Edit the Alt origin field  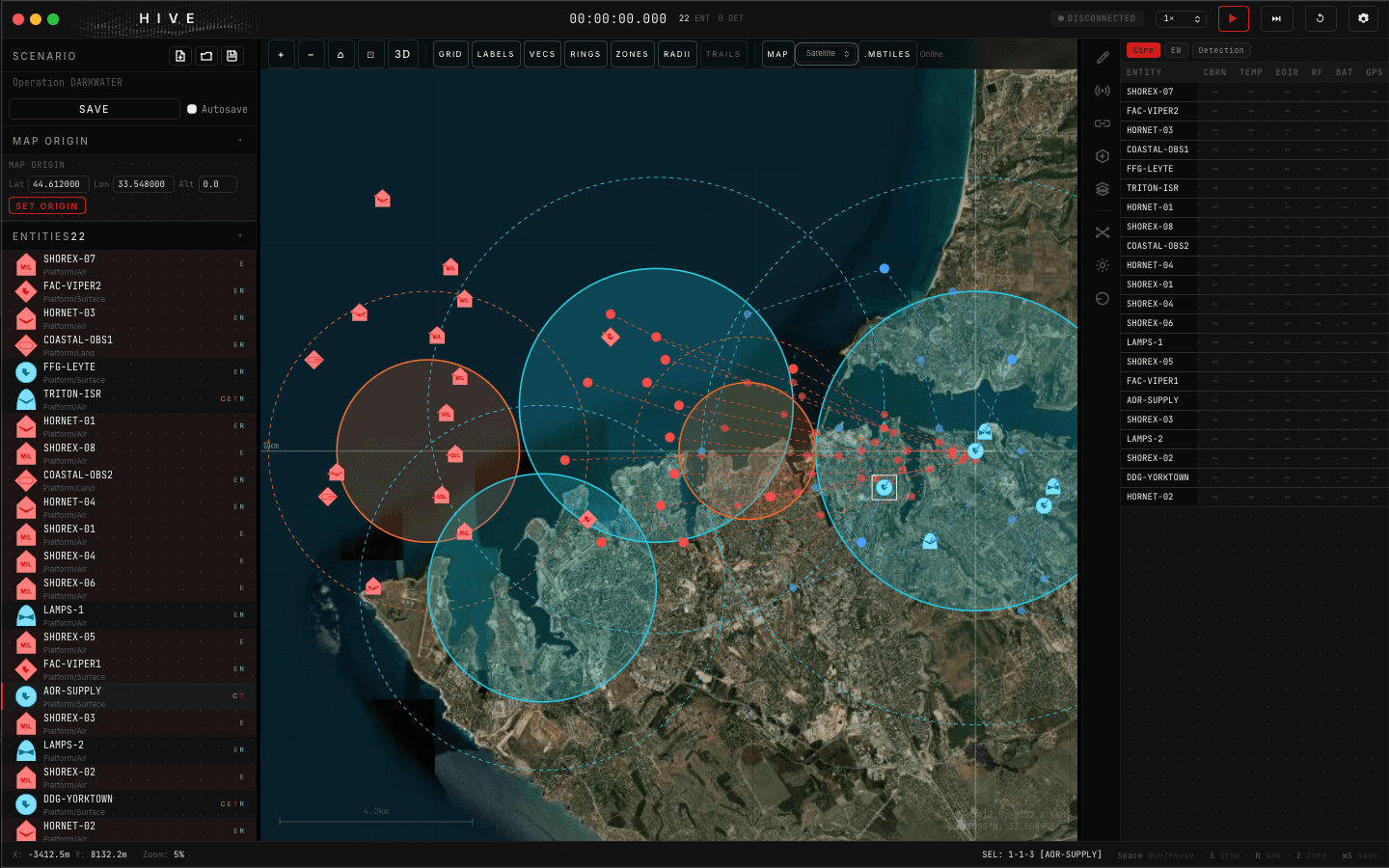(x=217, y=184)
